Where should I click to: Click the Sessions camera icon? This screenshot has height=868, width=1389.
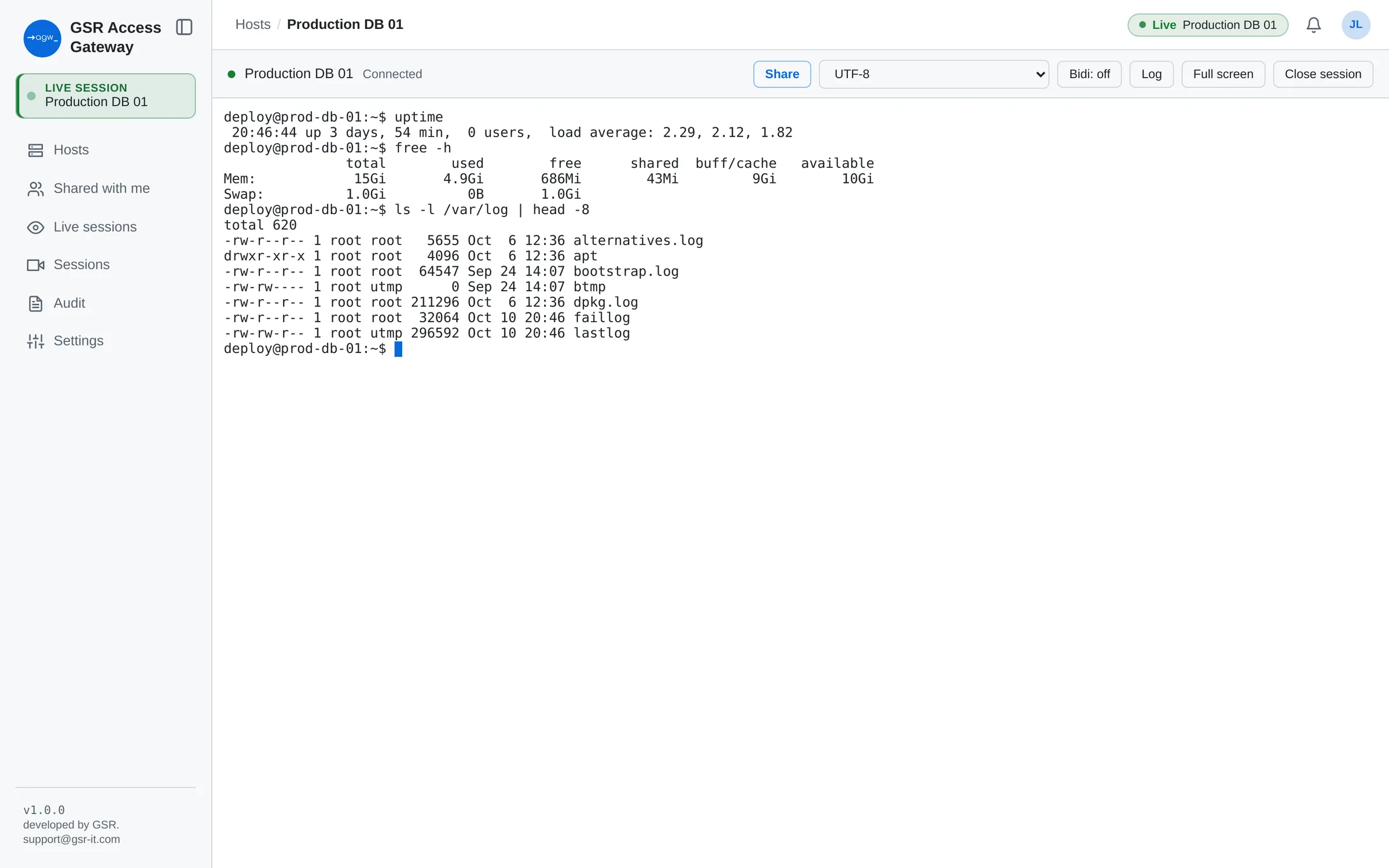35,265
